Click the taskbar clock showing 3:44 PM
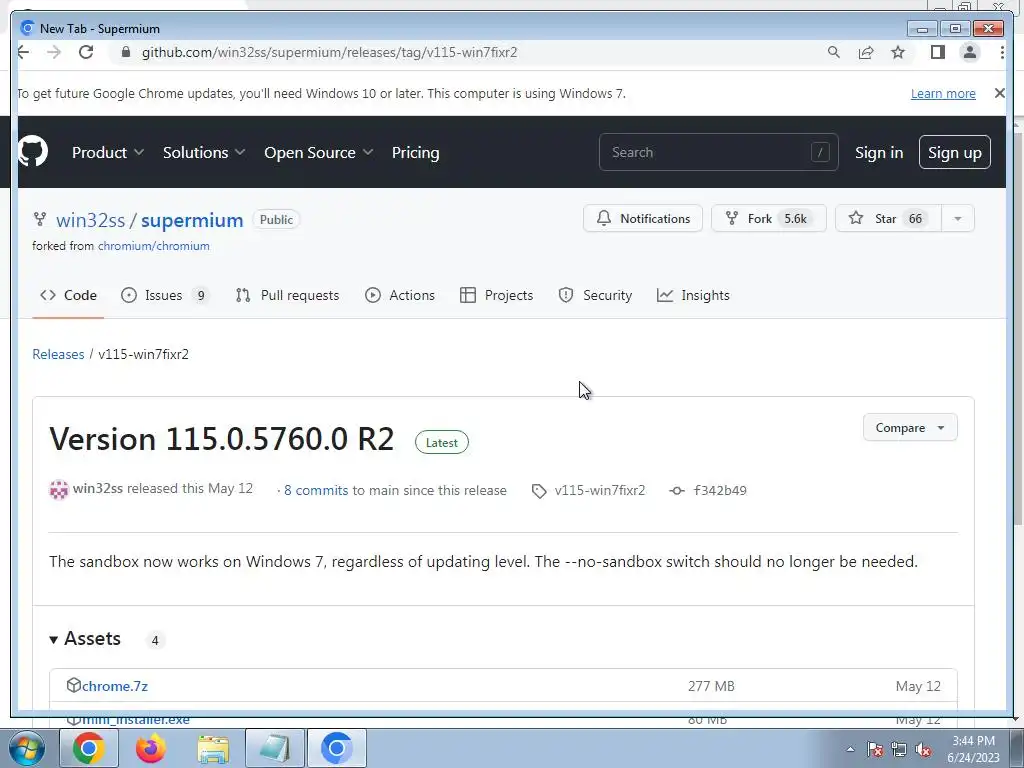This screenshot has height=768, width=1024. (973, 749)
